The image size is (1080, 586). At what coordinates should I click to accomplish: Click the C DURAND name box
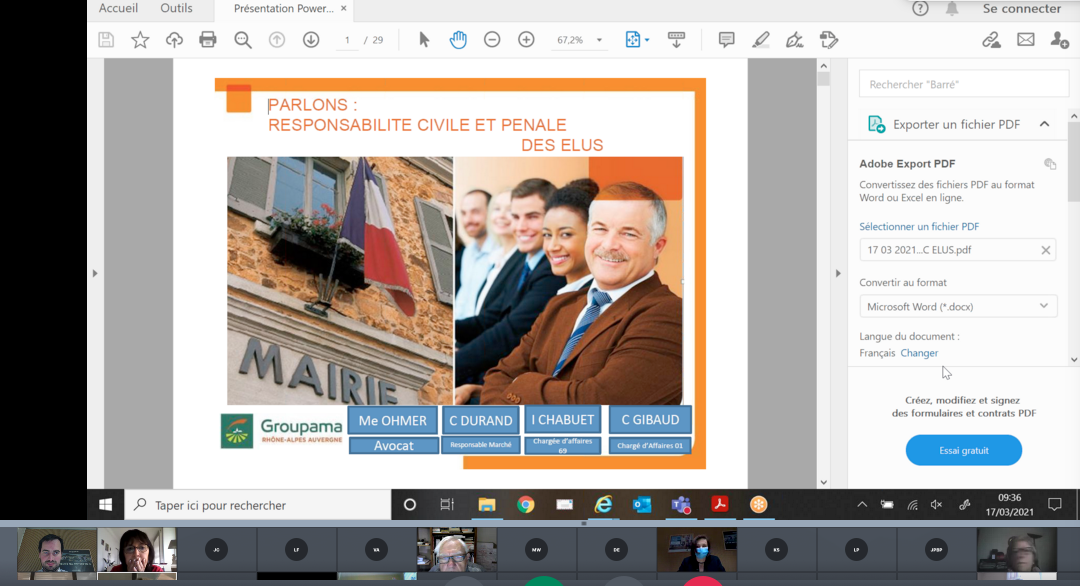point(481,420)
